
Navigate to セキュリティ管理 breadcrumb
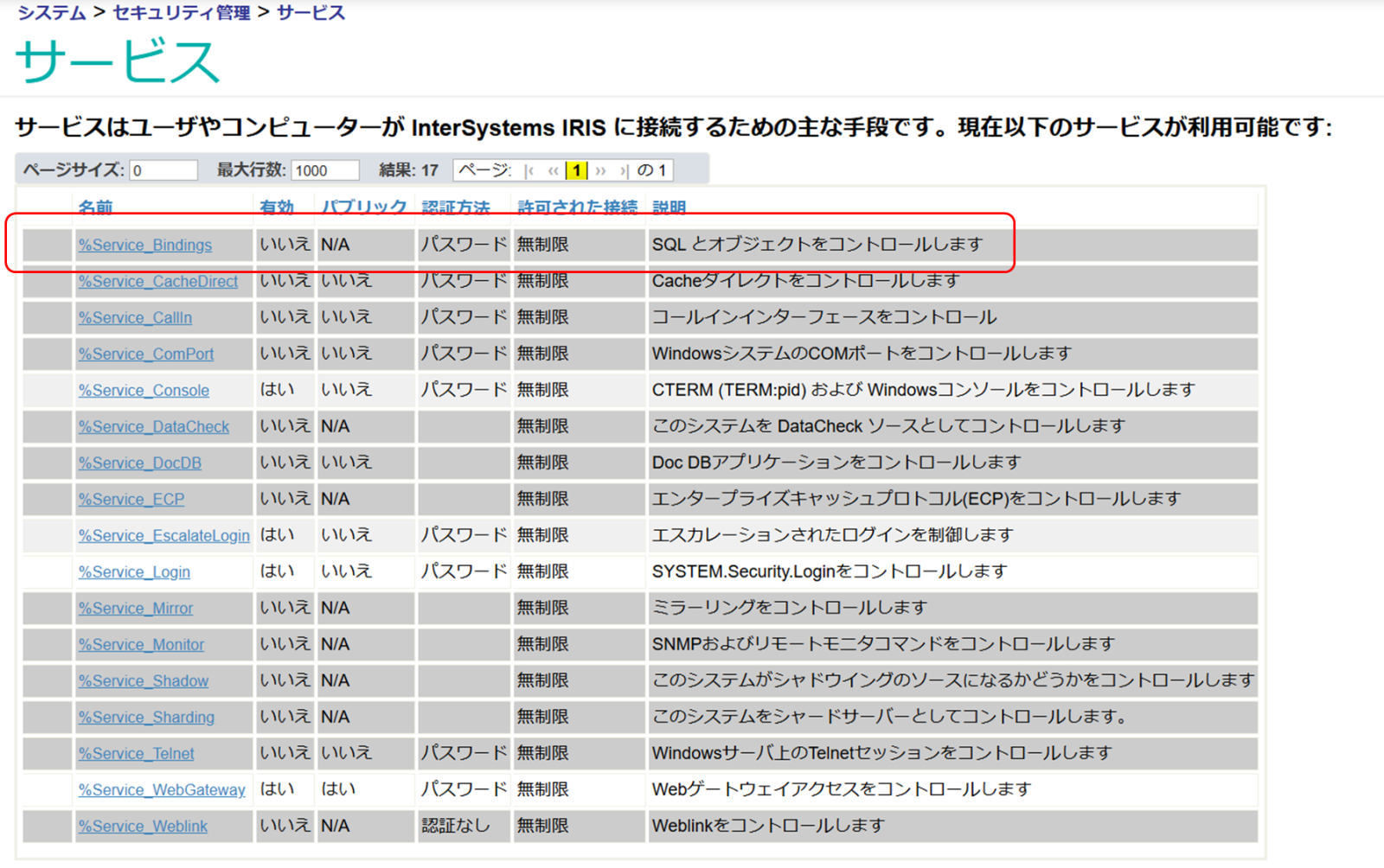click(181, 13)
